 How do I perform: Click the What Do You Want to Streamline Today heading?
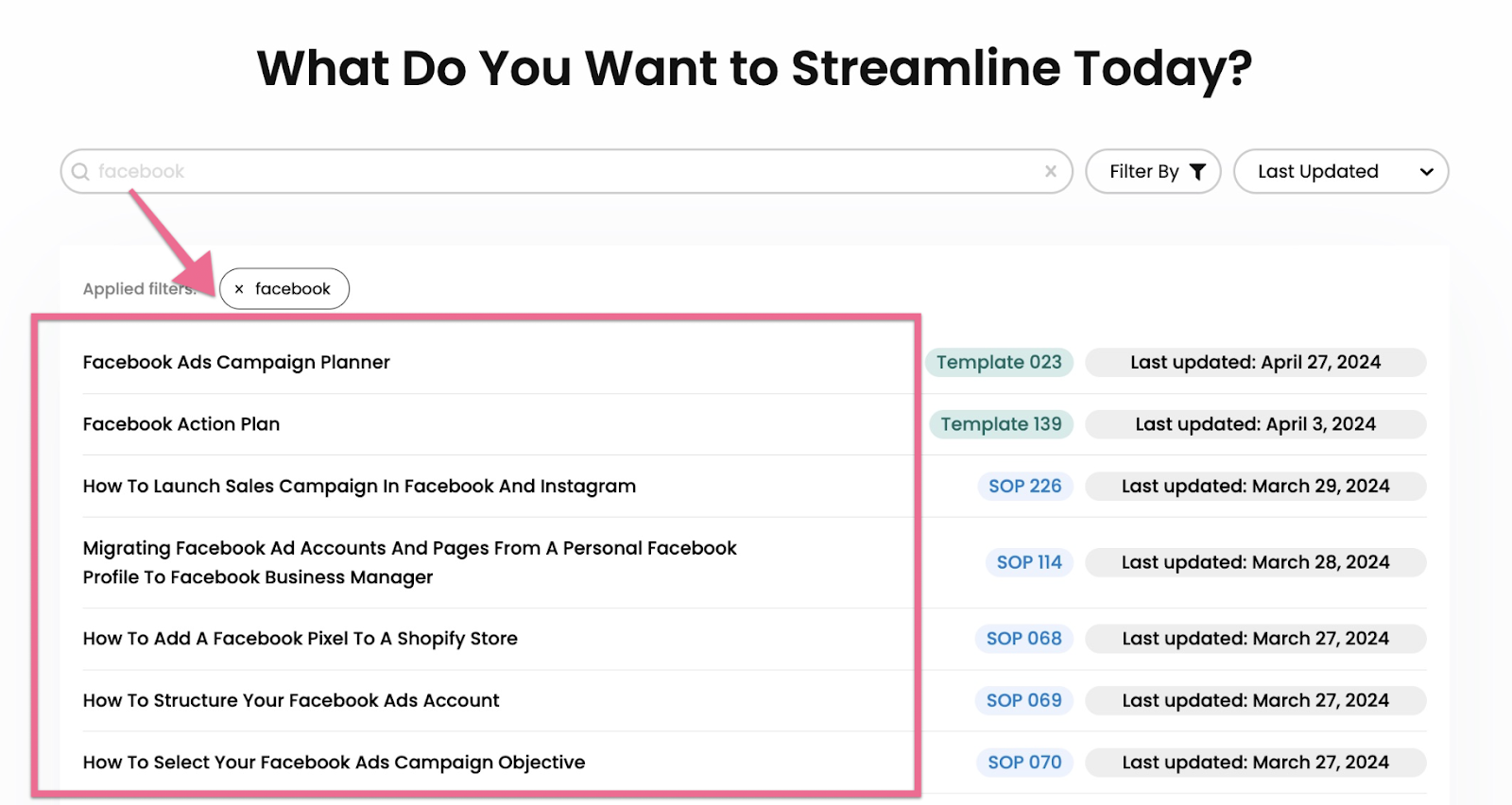point(755,69)
